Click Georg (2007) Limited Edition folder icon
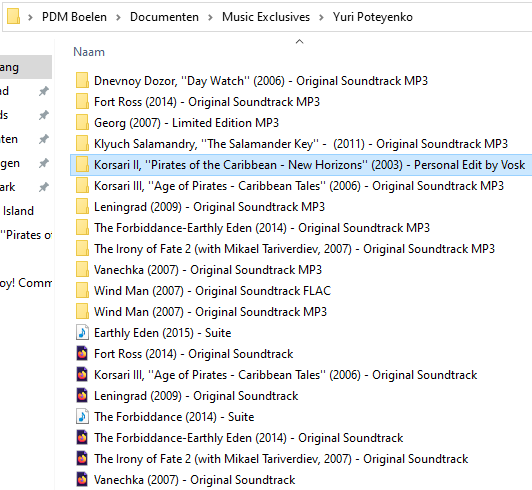This screenshot has height=490, width=532. point(82,122)
